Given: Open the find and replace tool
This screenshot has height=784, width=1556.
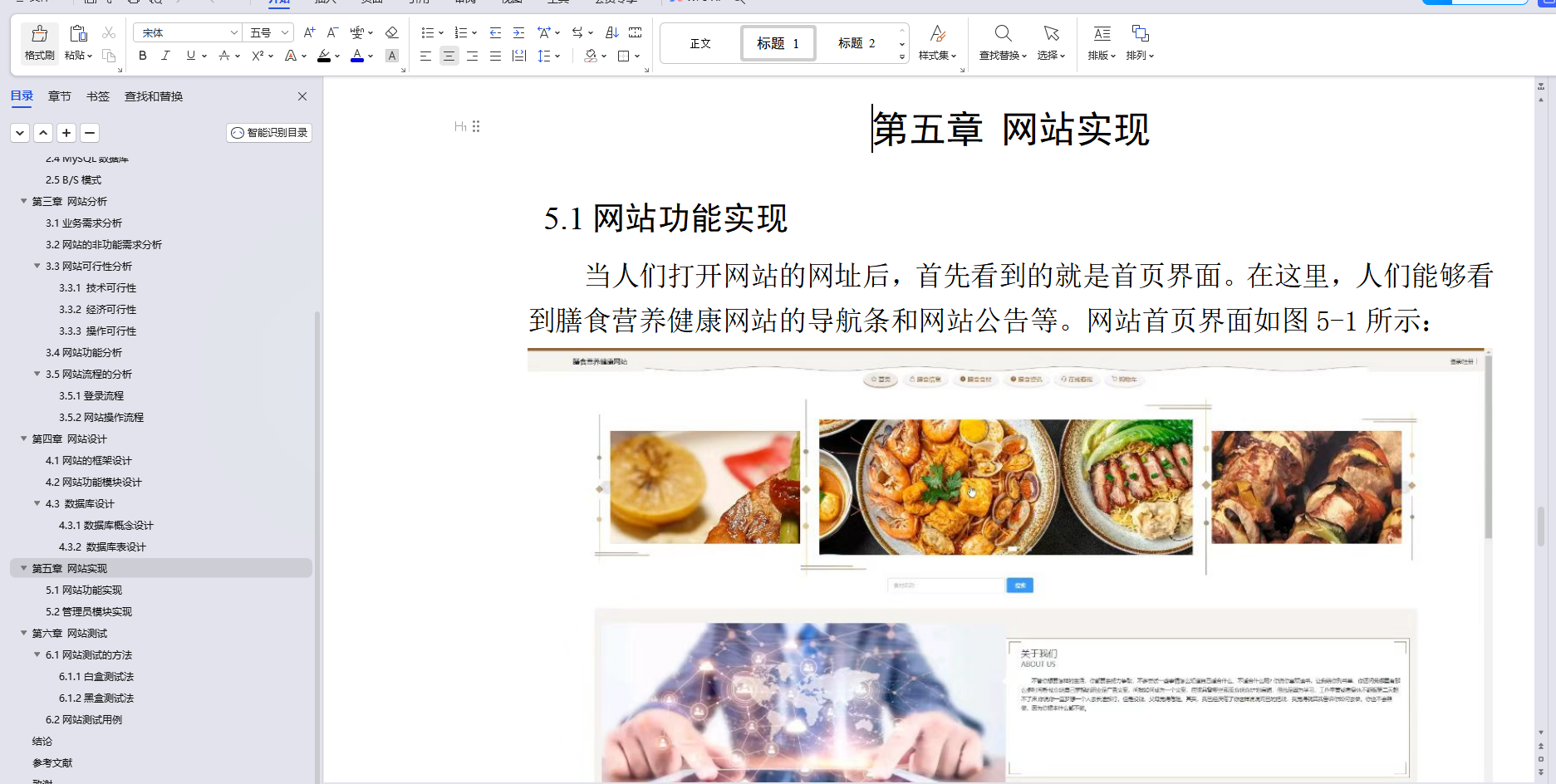Looking at the screenshot, I should tap(1003, 43).
